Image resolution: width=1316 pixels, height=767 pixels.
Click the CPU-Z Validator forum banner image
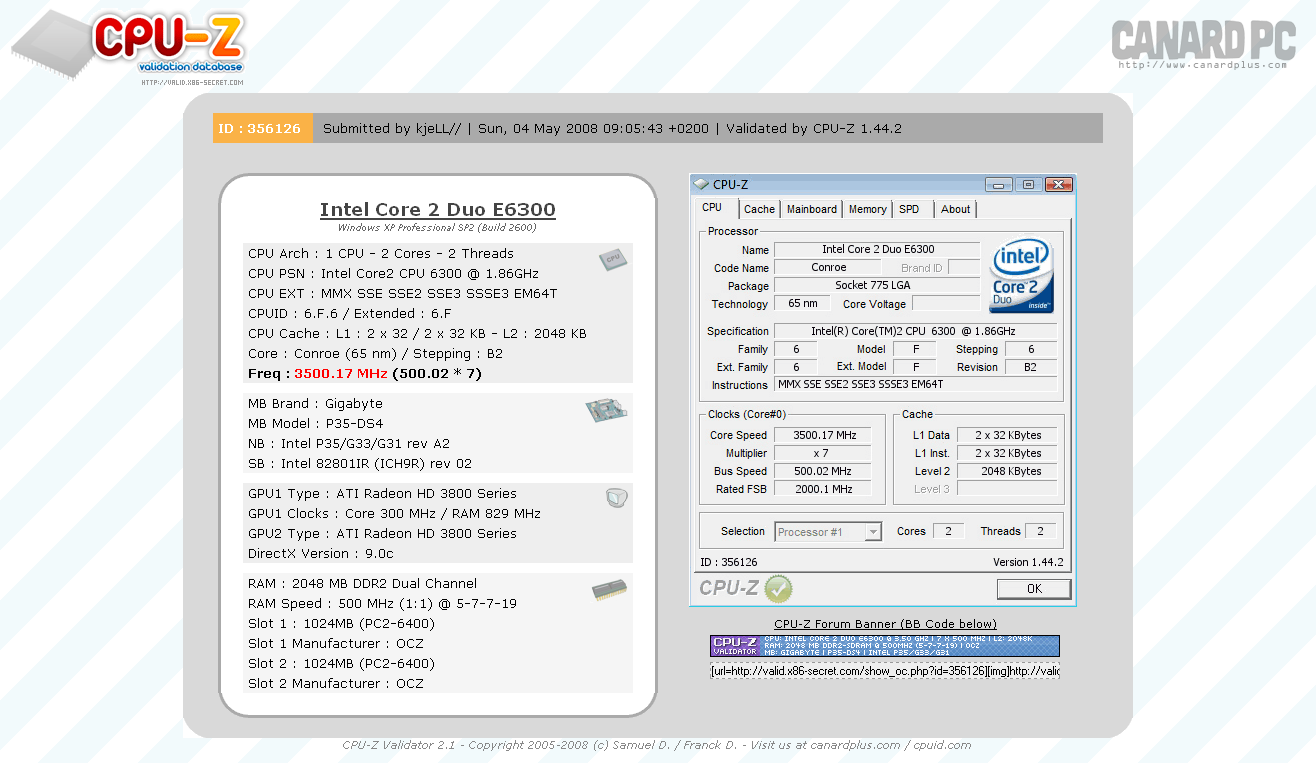[885, 646]
